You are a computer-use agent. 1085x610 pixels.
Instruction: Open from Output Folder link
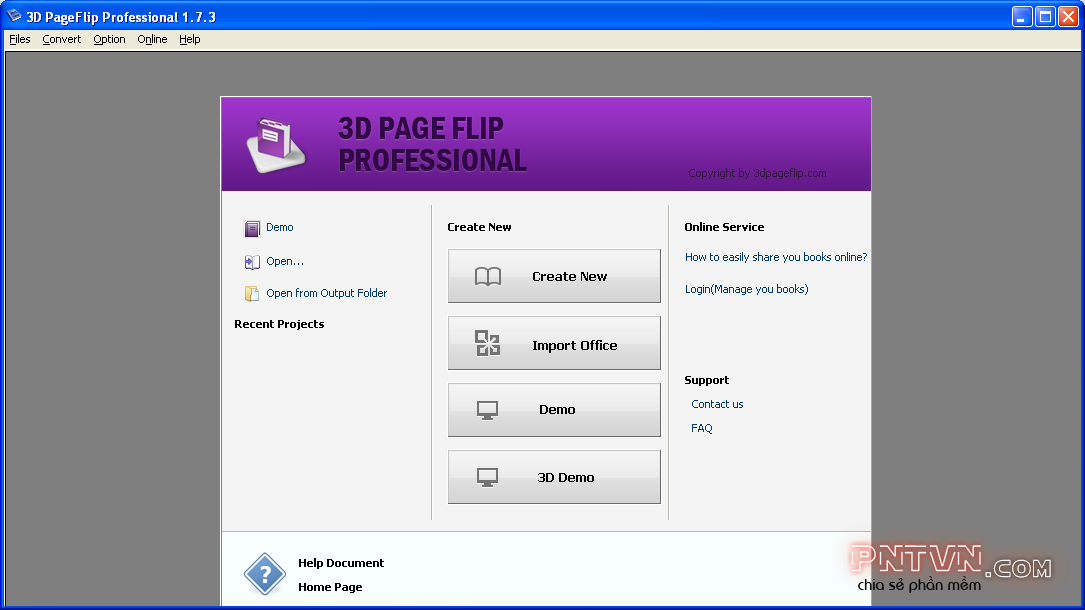327,293
